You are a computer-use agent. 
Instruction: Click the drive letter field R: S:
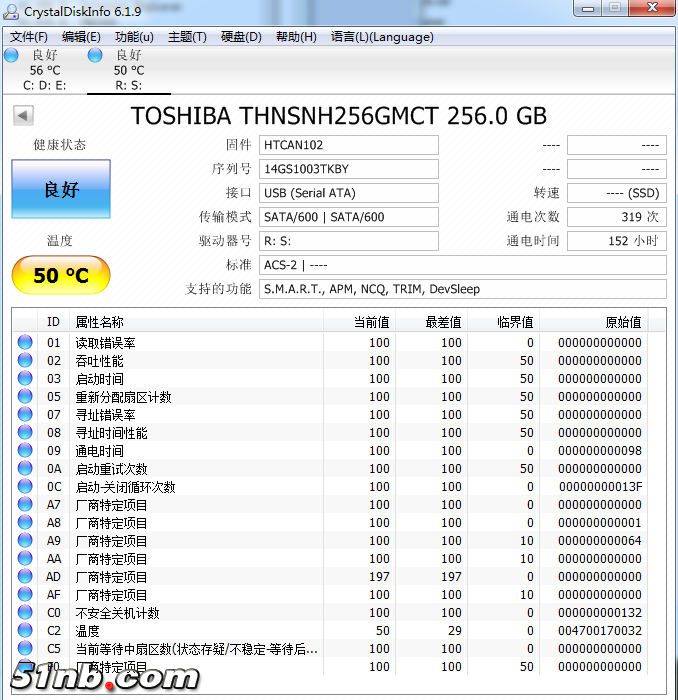click(x=349, y=241)
